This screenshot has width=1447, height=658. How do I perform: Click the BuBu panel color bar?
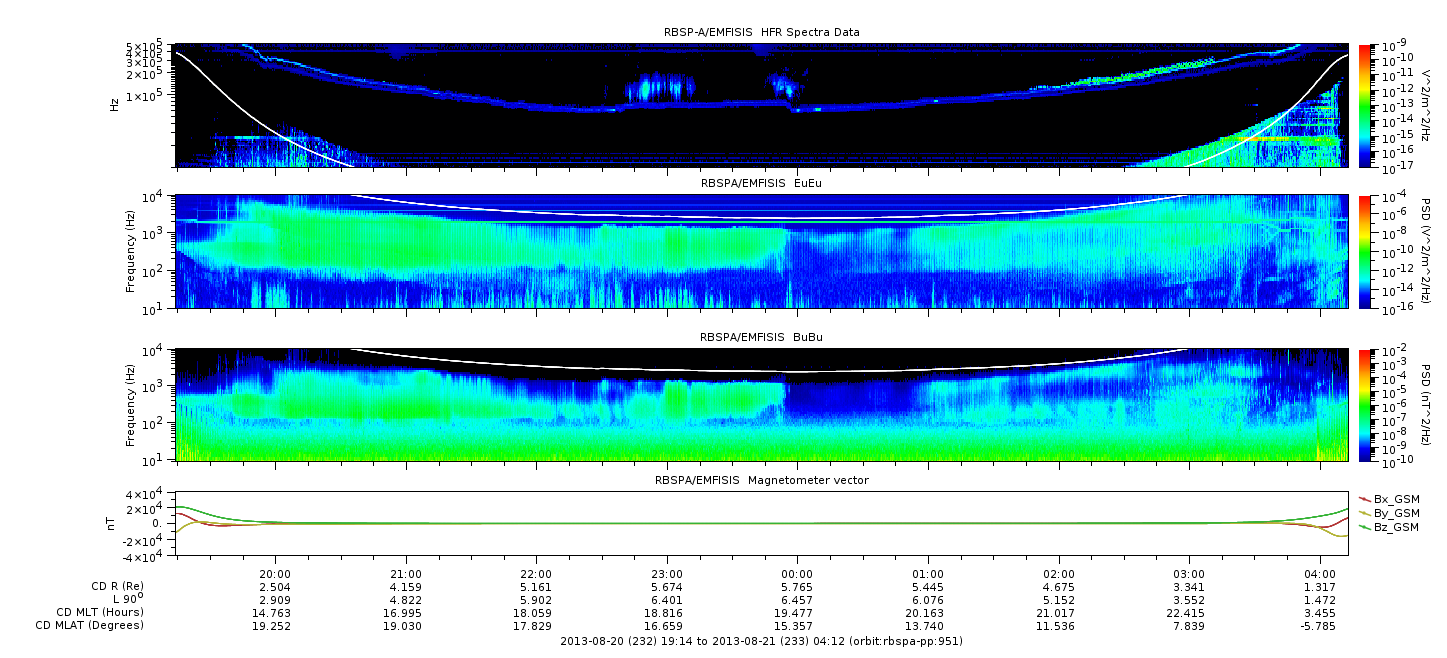1365,405
